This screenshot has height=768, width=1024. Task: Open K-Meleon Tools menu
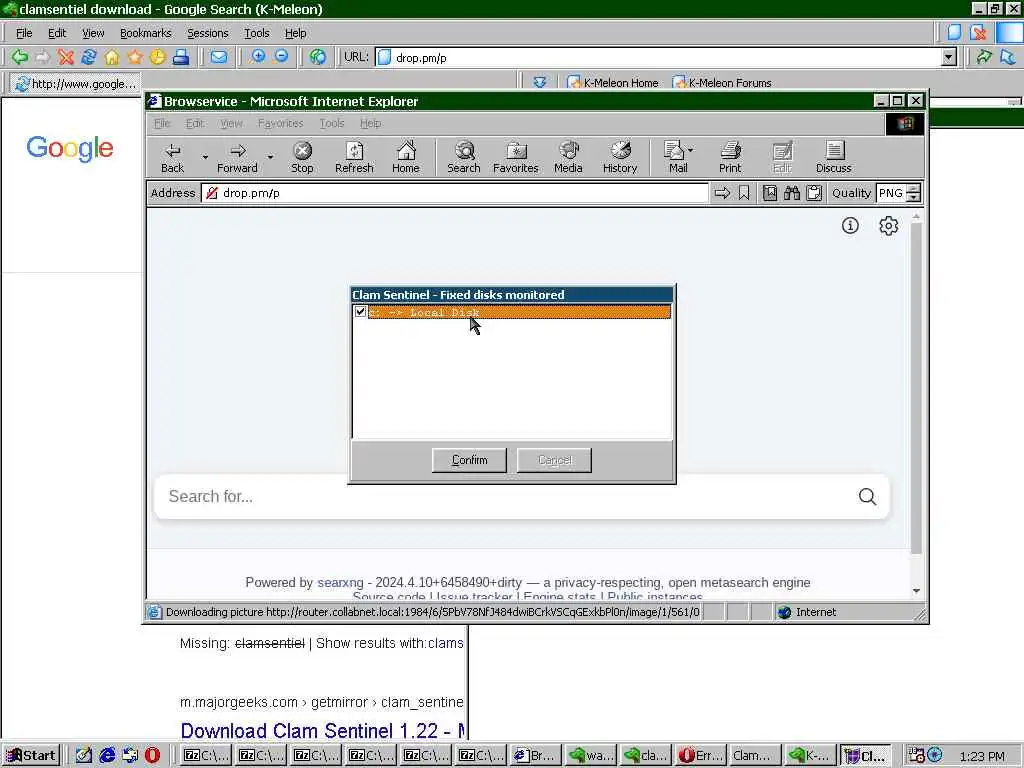pyautogui.click(x=257, y=33)
